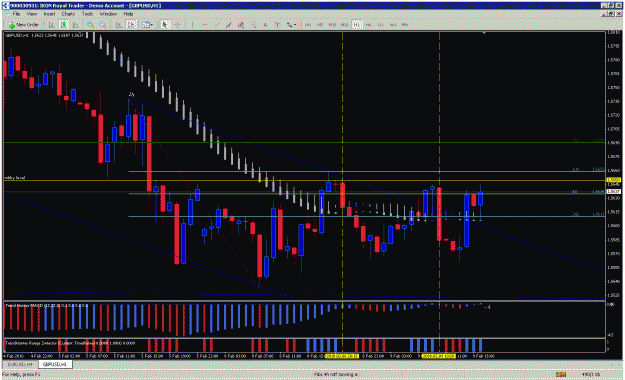Switch to the EURUSD,H4 chart tab
The image size is (625, 380).
click(x=20, y=364)
